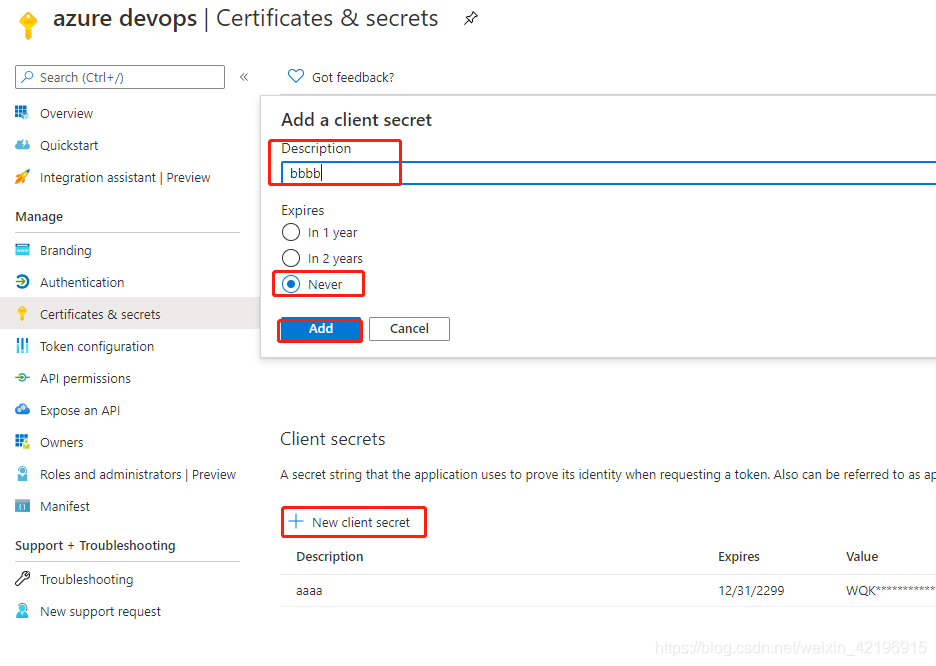Screen dimensions: 936x666
Task: Open the Quickstart menu item
Action: click(69, 146)
